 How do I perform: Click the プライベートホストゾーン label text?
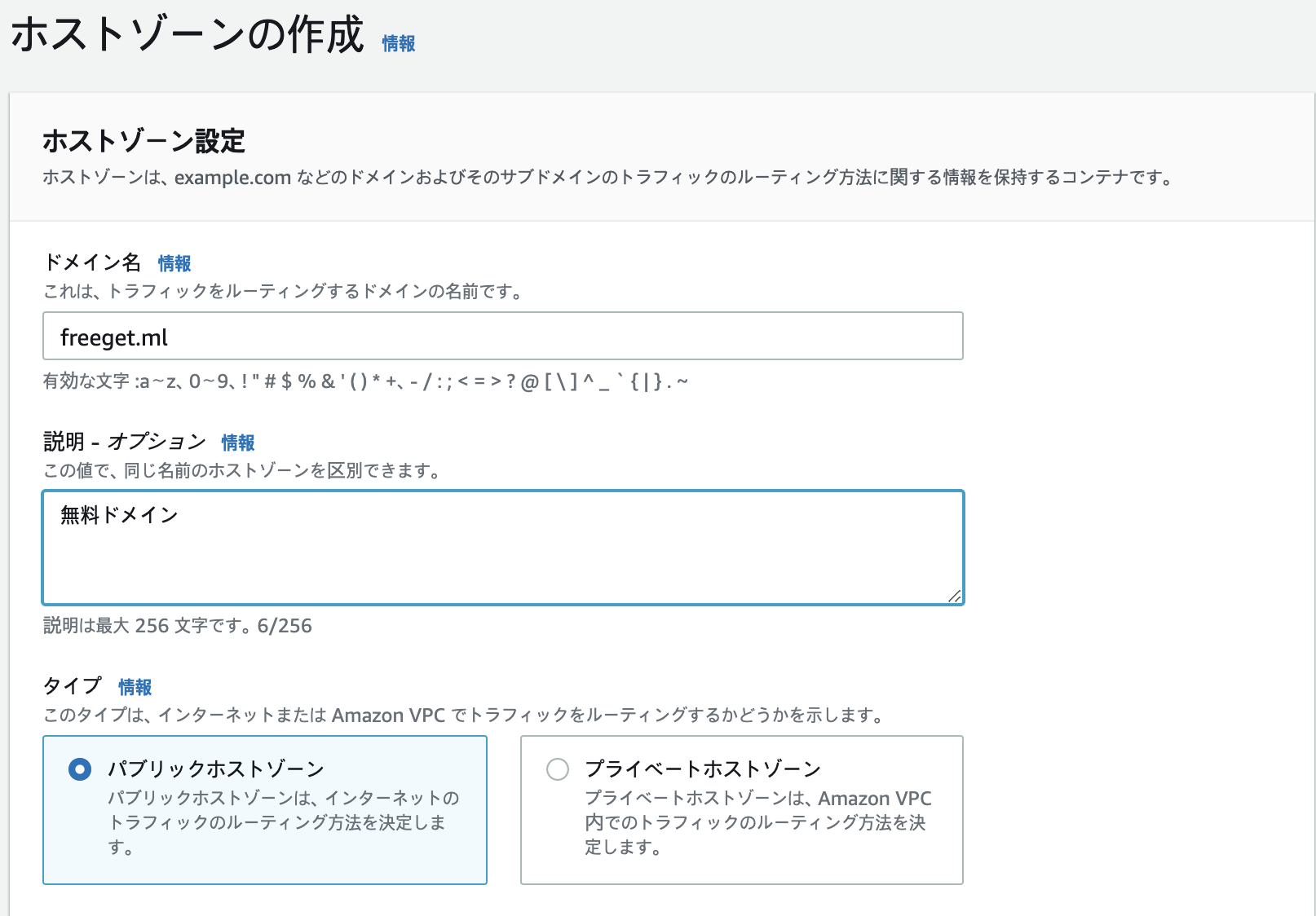(703, 768)
